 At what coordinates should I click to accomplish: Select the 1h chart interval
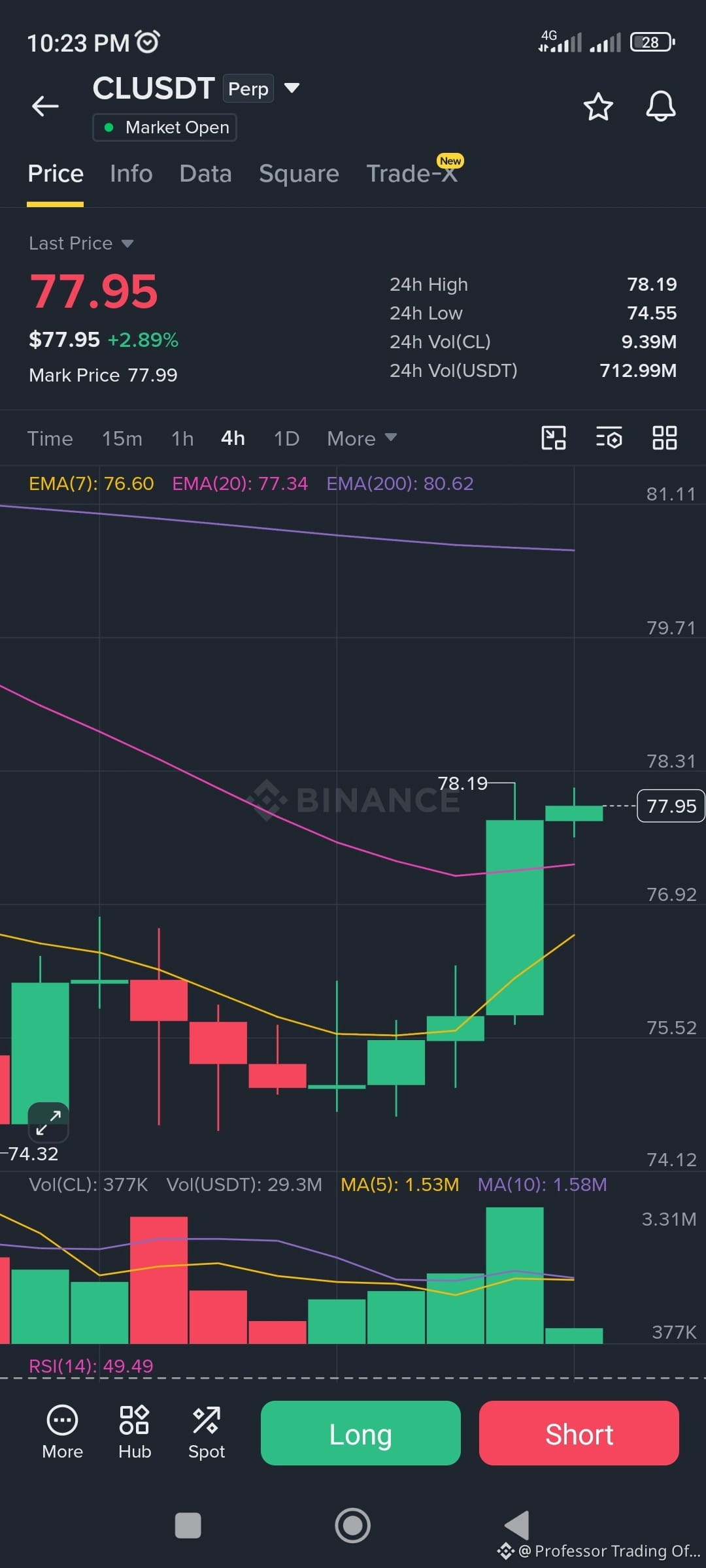[182, 438]
